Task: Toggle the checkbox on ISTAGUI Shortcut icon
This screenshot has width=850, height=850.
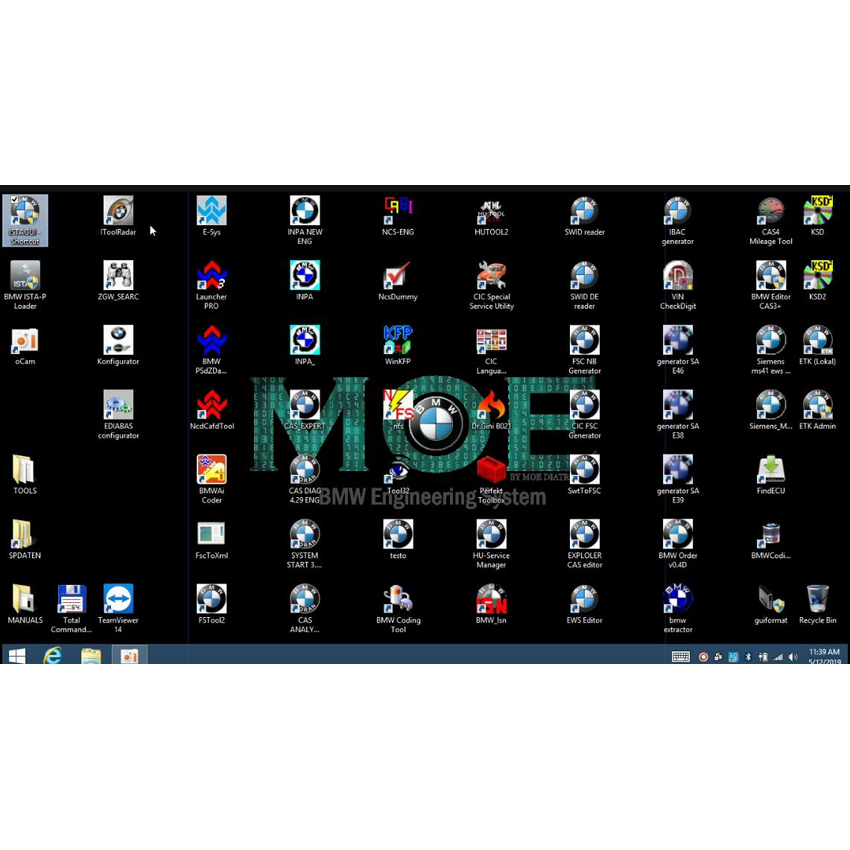Action: [15, 199]
